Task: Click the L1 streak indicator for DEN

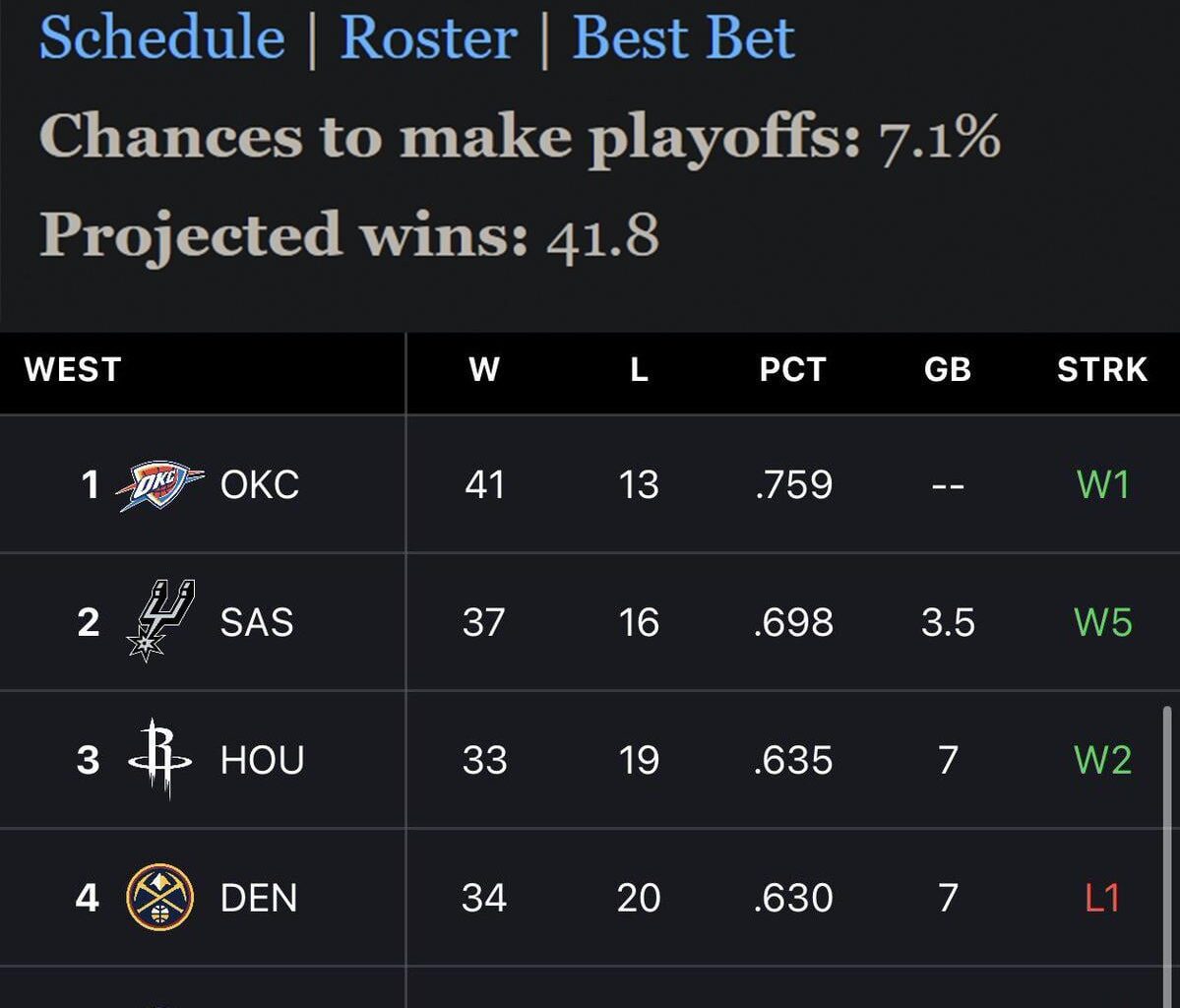Action: point(1101,897)
